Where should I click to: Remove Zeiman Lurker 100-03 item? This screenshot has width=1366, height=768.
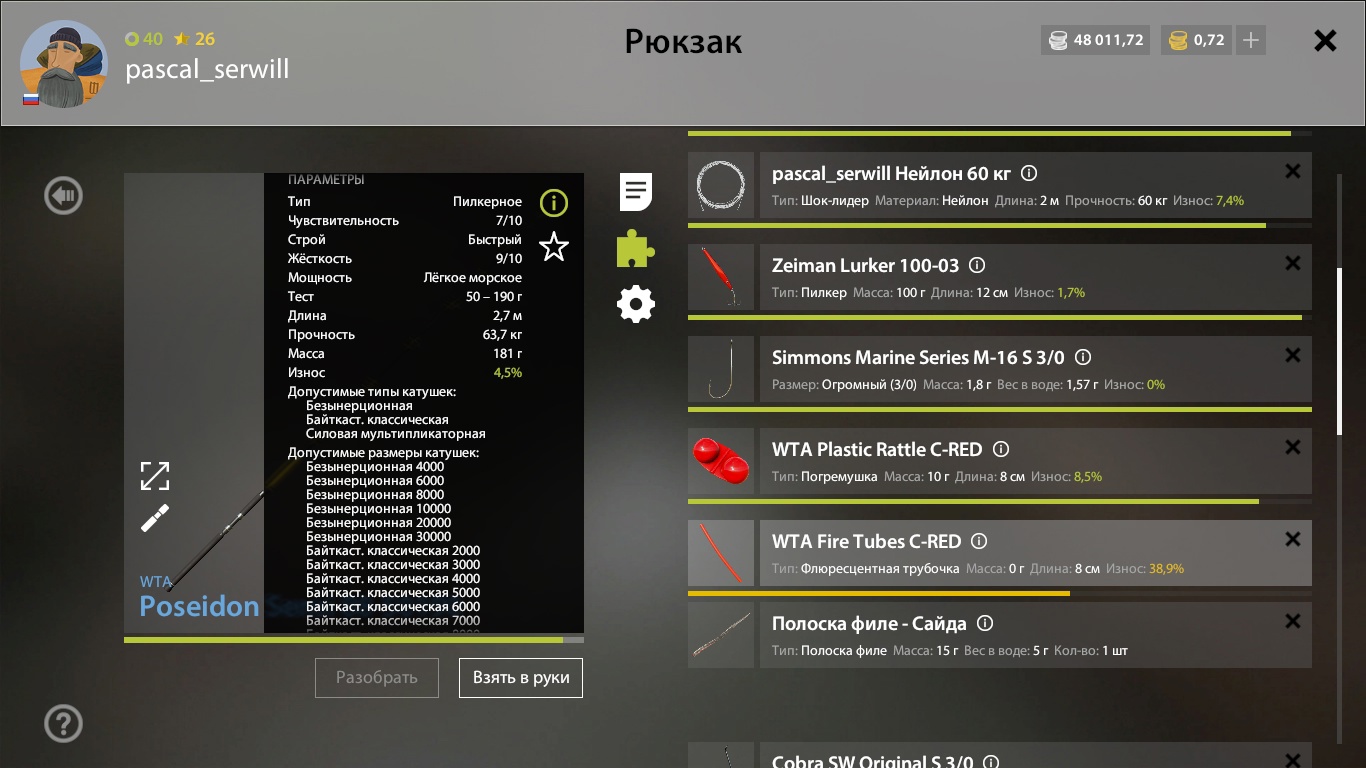coord(1293,264)
